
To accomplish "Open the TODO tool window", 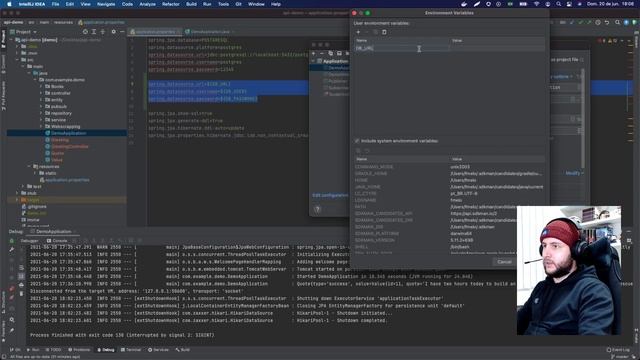I will click(53, 350).
